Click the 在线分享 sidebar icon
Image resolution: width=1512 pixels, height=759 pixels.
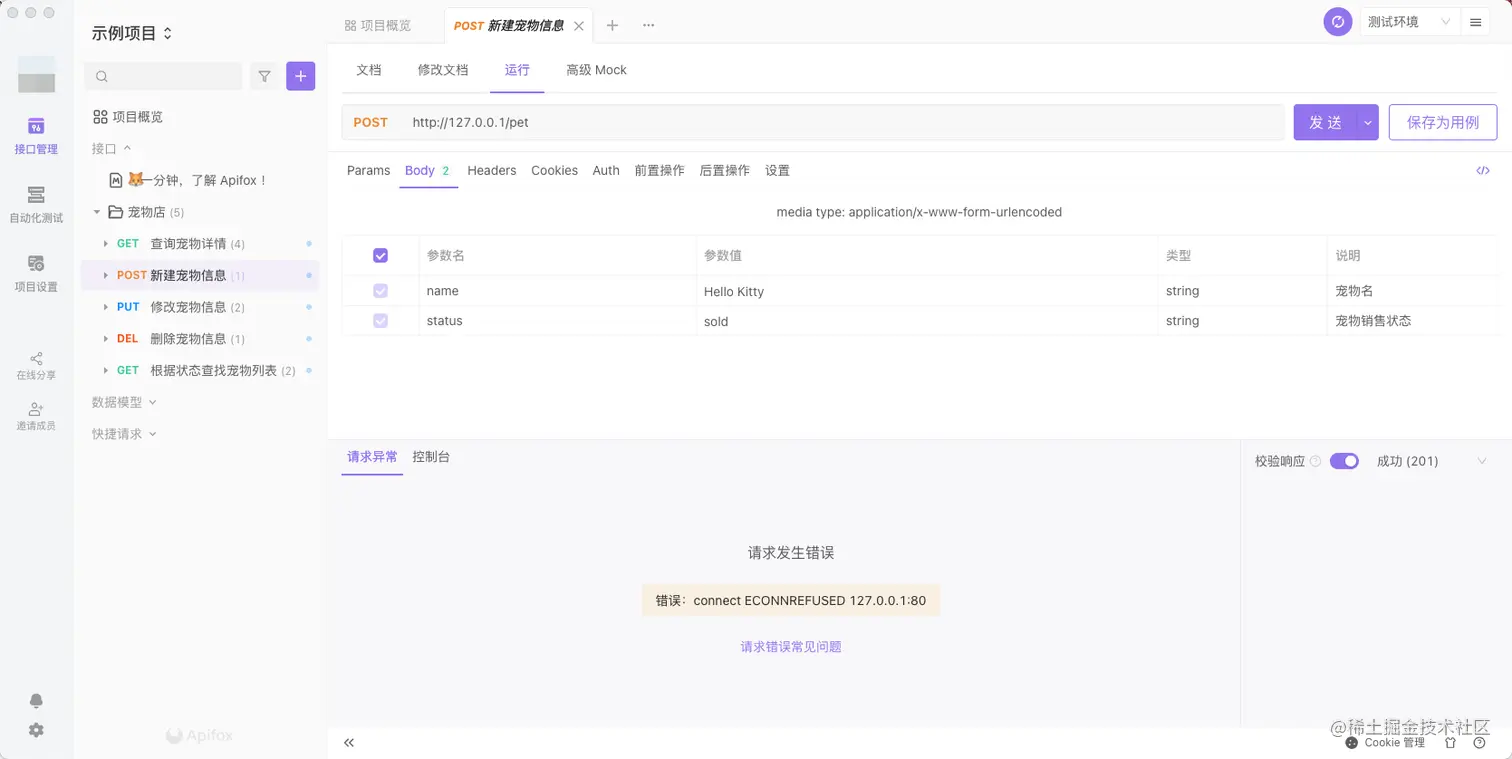[36, 365]
